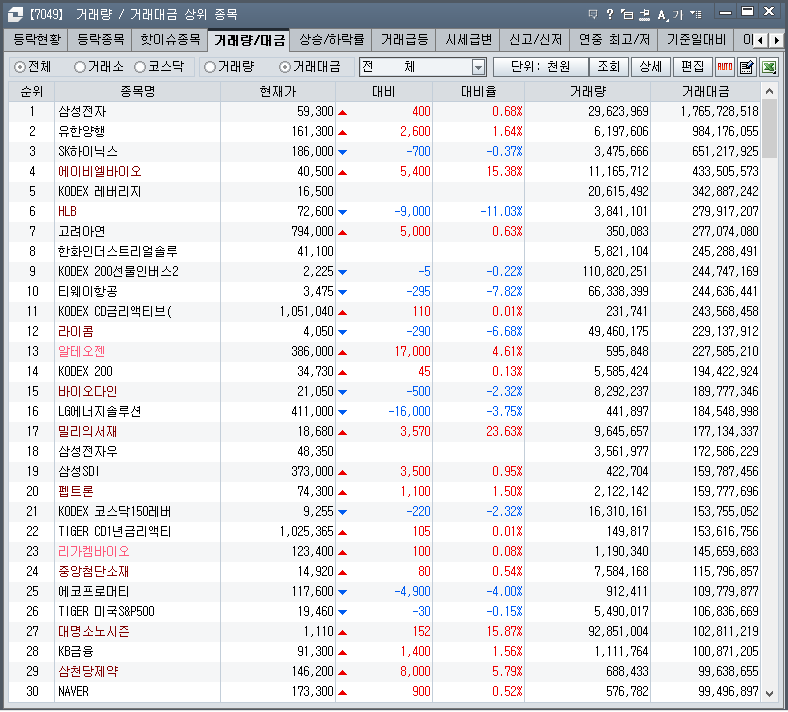The width and height of the screenshot is (788, 712).
Task: Click down arrow marker in SK하이닉스 row
Action: tap(343, 152)
